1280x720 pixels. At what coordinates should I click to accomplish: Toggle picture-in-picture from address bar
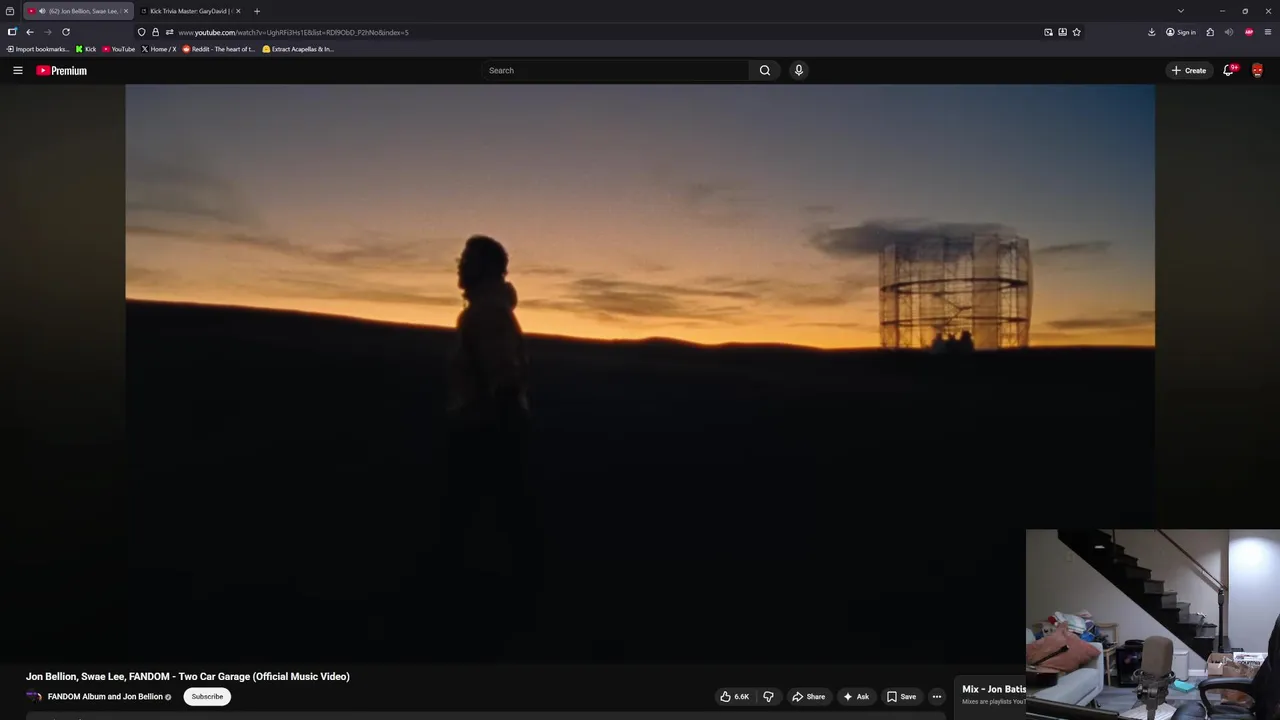click(x=1048, y=32)
